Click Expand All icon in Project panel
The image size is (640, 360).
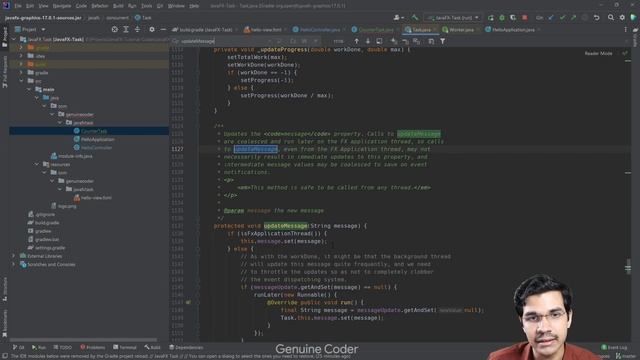[x=126, y=29]
